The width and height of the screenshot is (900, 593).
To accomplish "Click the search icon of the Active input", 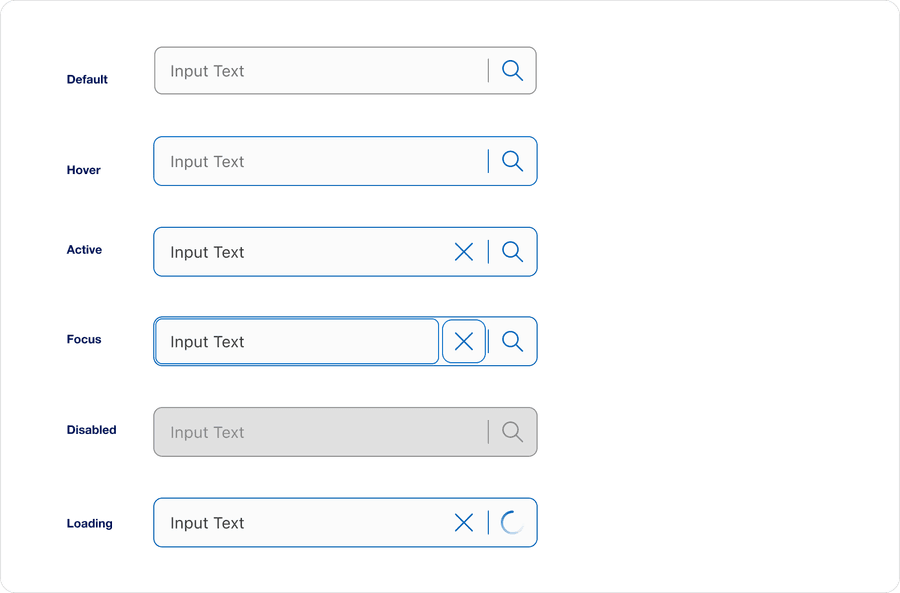I will pyautogui.click(x=513, y=251).
